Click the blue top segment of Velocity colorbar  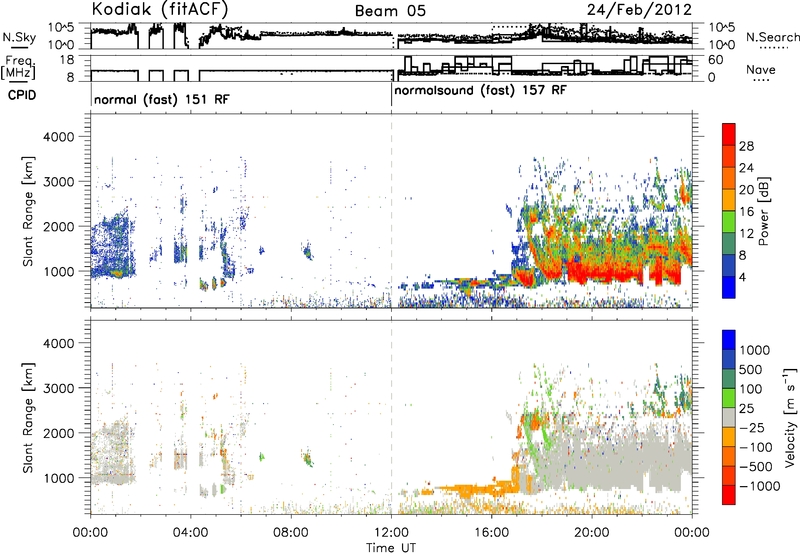[x=729, y=340]
